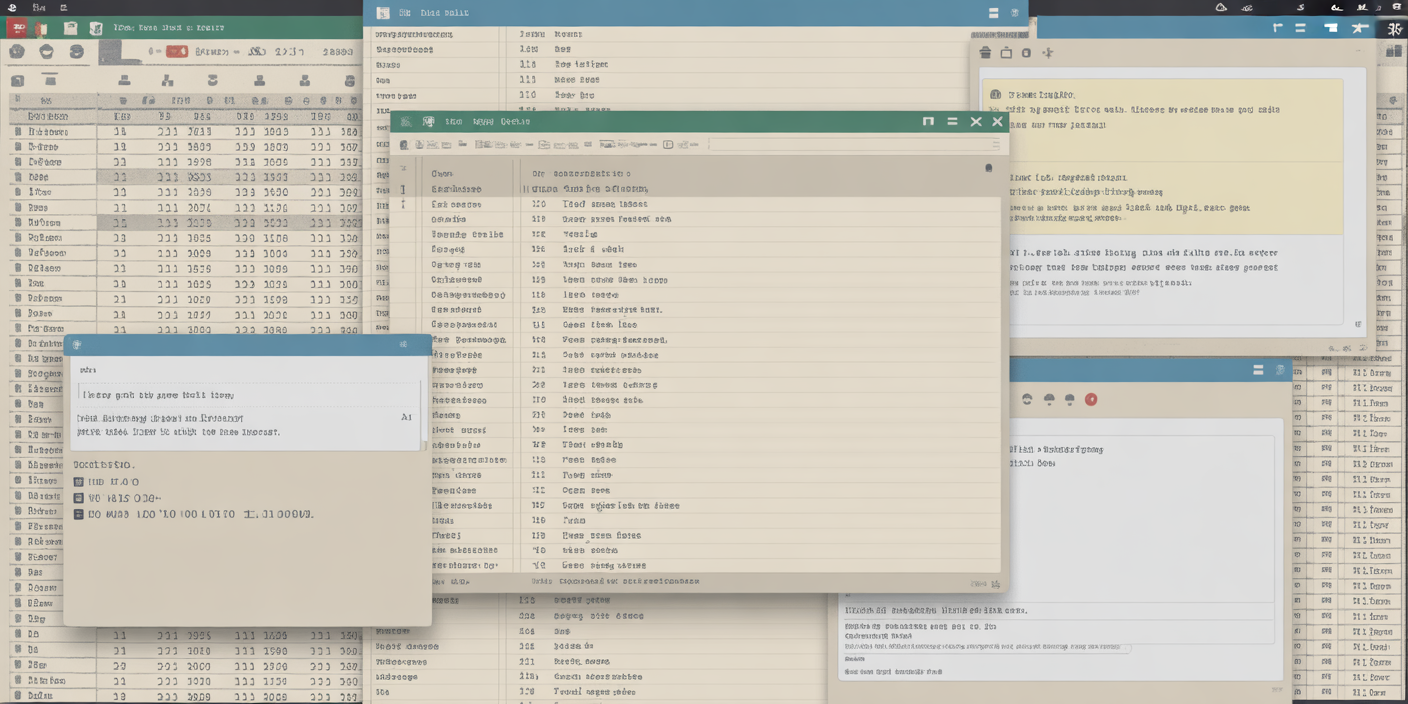Click the document icon in the top blue title bar
The image size is (1408, 704).
pos(382,13)
